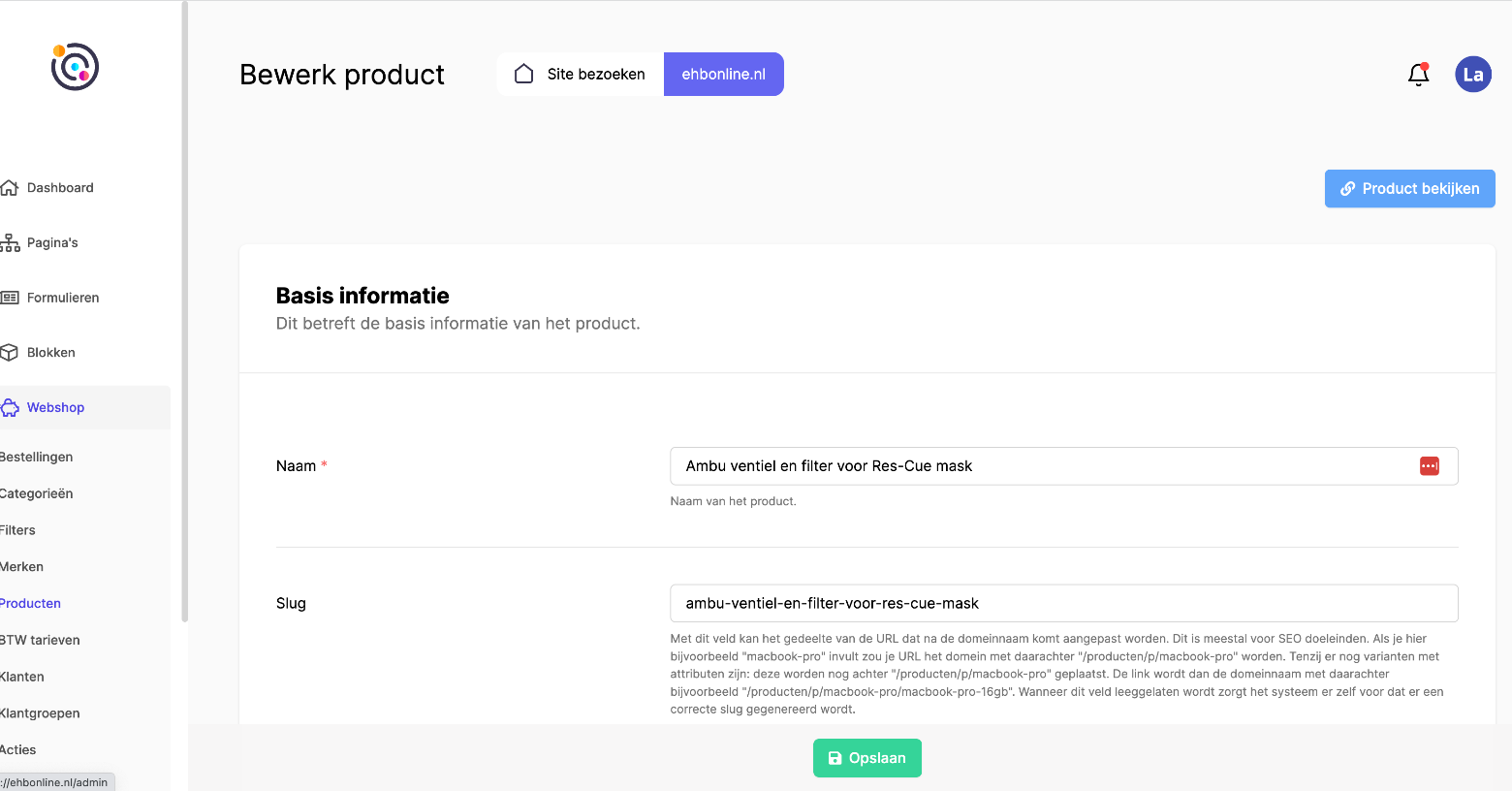Open Bestellingen in the Webshop submenu
Screen dimensions: 1512x791
pyautogui.click(x=37, y=458)
